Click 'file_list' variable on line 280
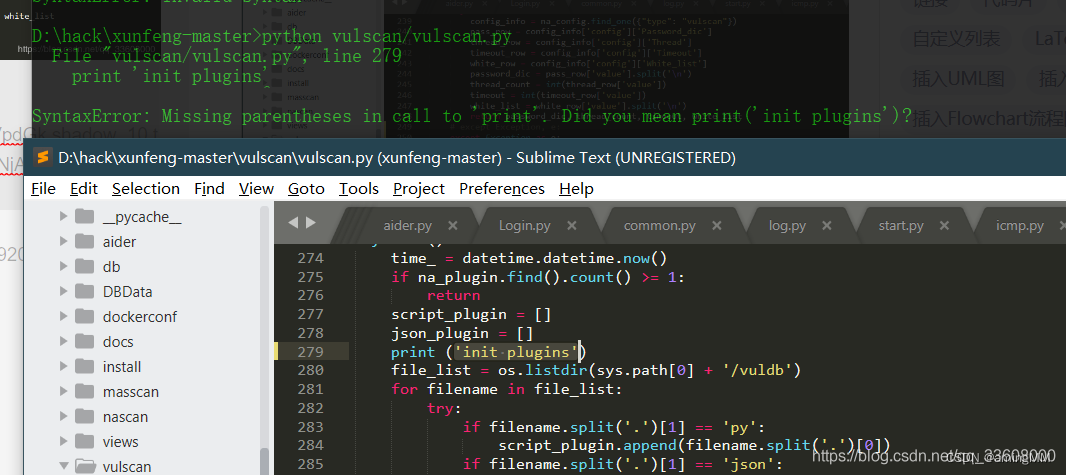The image size is (1066, 475). tap(430, 370)
